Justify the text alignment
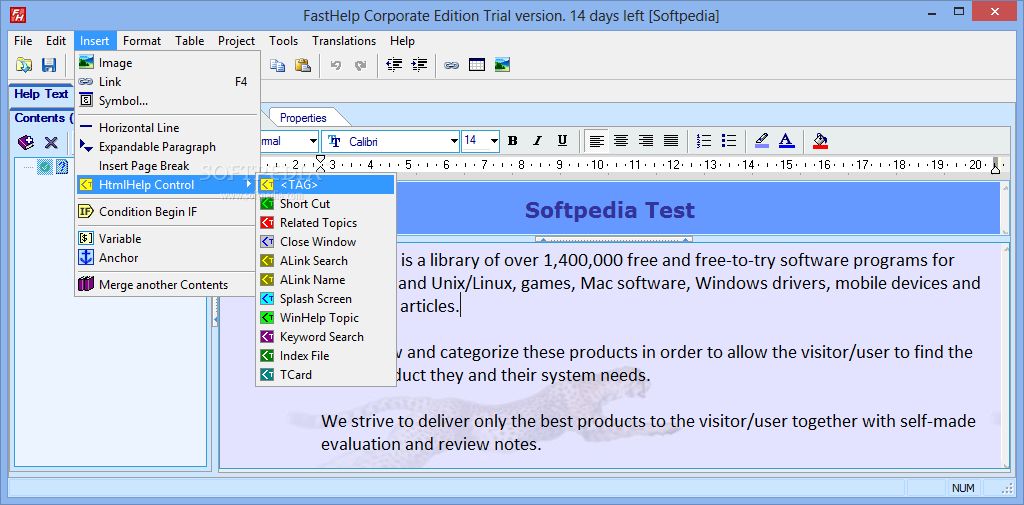Screen dimensions: 1024x505 click(671, 140)
